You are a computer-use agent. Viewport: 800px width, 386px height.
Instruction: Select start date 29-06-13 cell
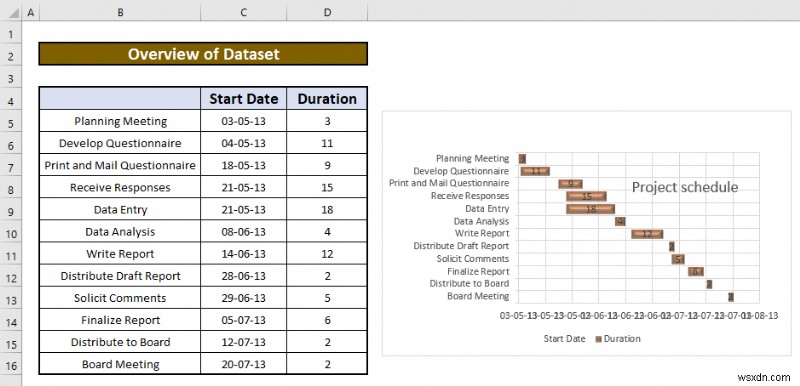coord(244,298)
